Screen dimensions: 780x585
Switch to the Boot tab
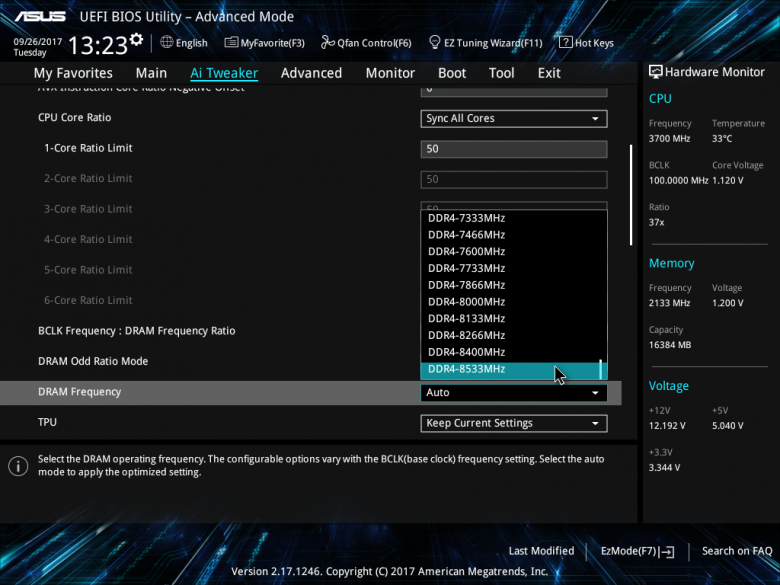[452, 73]
